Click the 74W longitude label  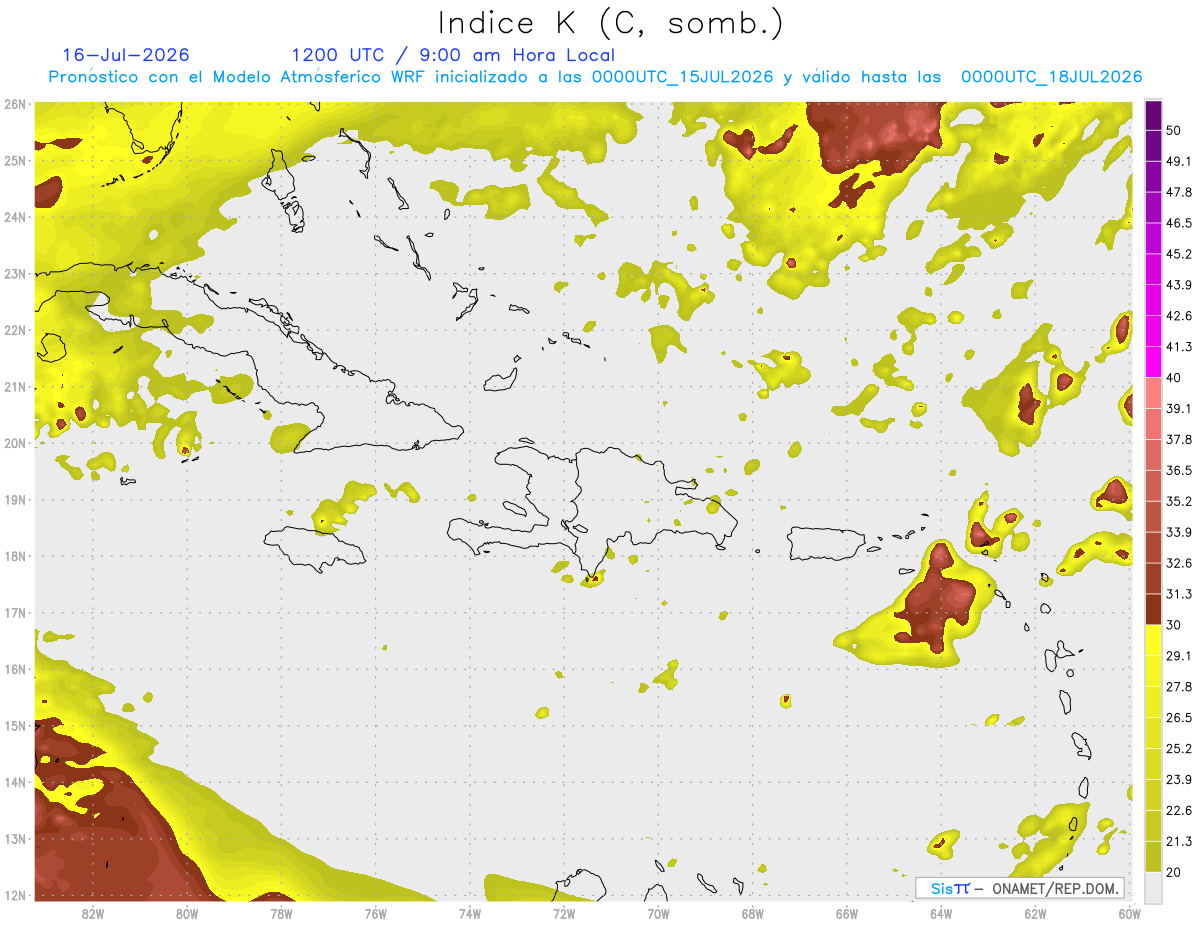click(x=470, y=913)
